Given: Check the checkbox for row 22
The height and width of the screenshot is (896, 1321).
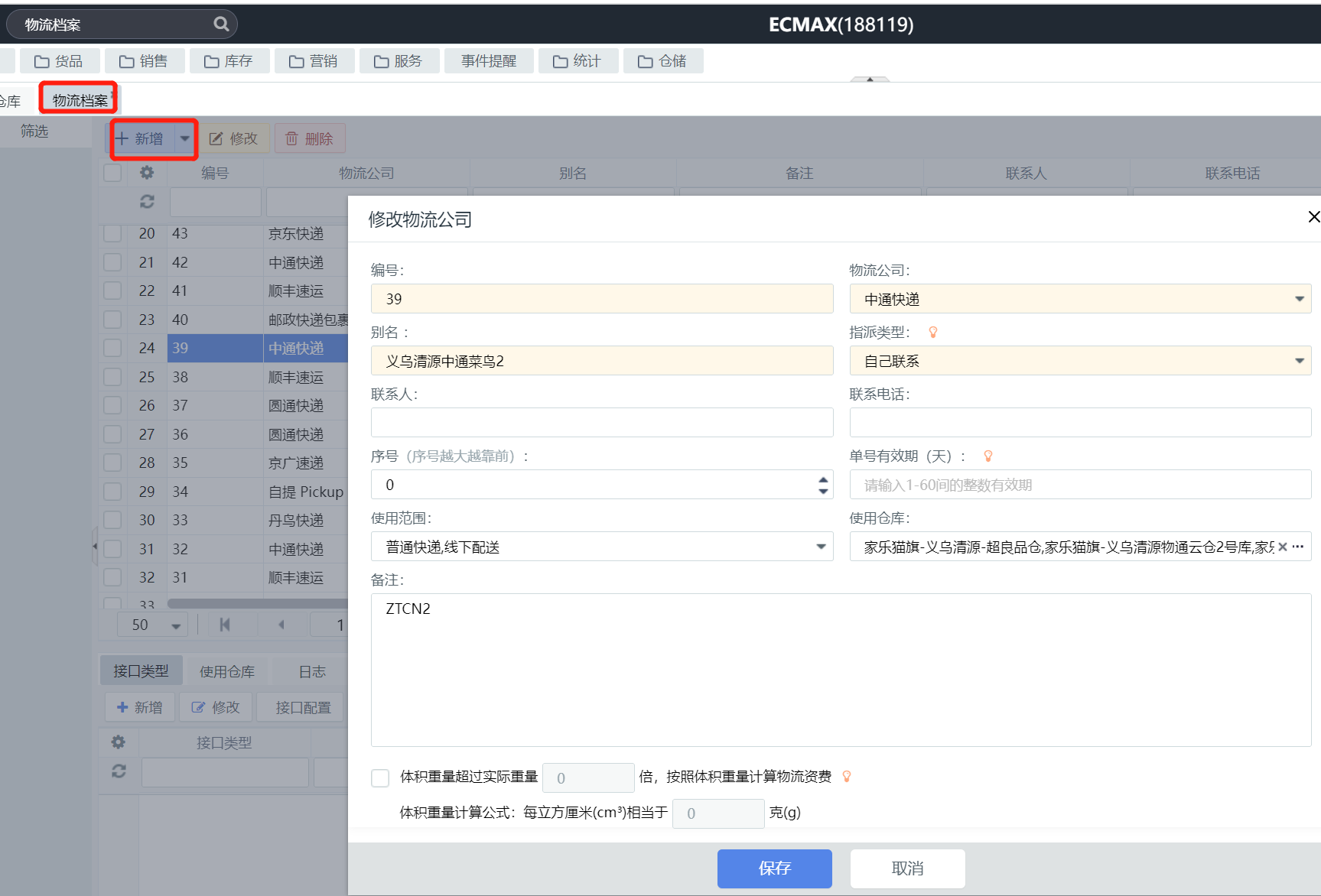Looking at the screenshot, I should tap(112, 291).
